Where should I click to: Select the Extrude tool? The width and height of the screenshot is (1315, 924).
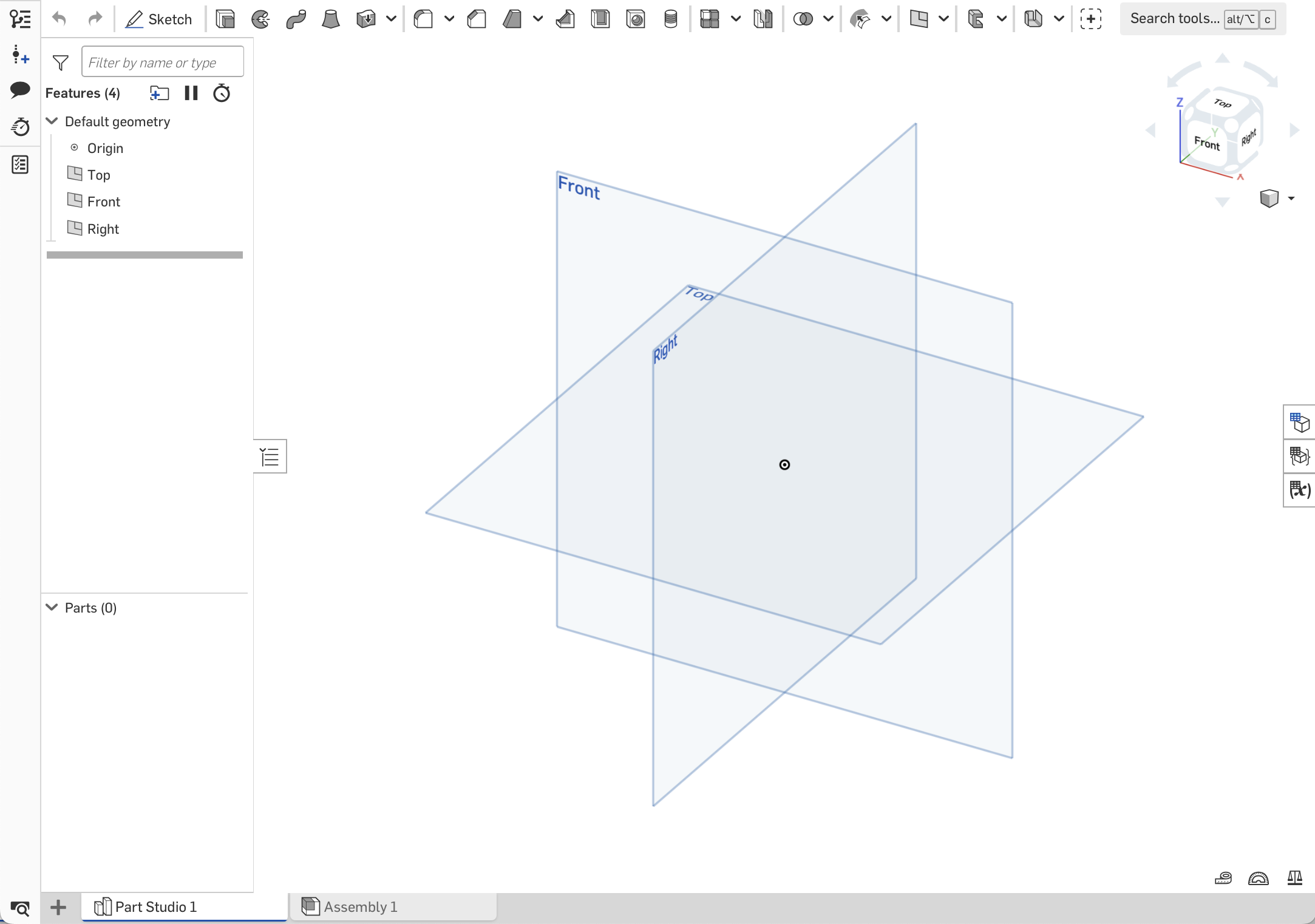point(225,19)
